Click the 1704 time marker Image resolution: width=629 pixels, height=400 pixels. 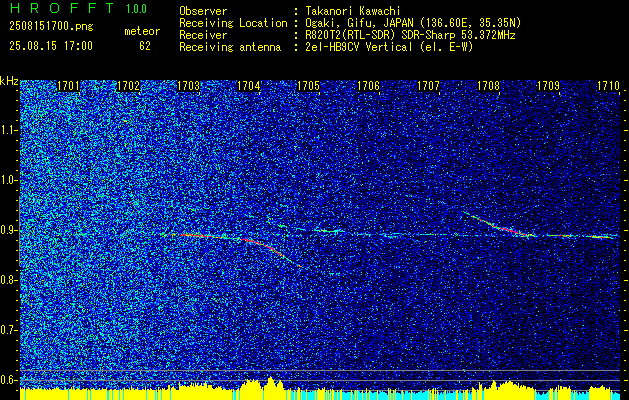point(248,86)
